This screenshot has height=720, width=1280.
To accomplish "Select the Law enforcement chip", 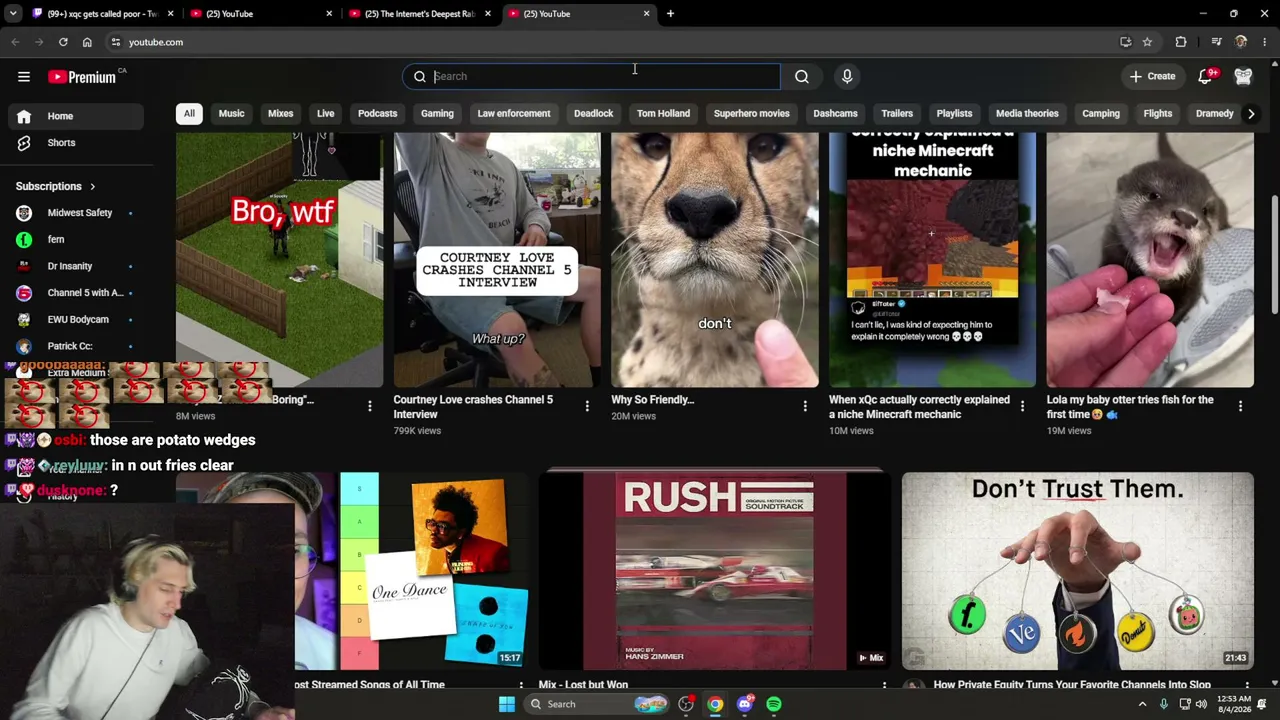I will pos(514,113).
